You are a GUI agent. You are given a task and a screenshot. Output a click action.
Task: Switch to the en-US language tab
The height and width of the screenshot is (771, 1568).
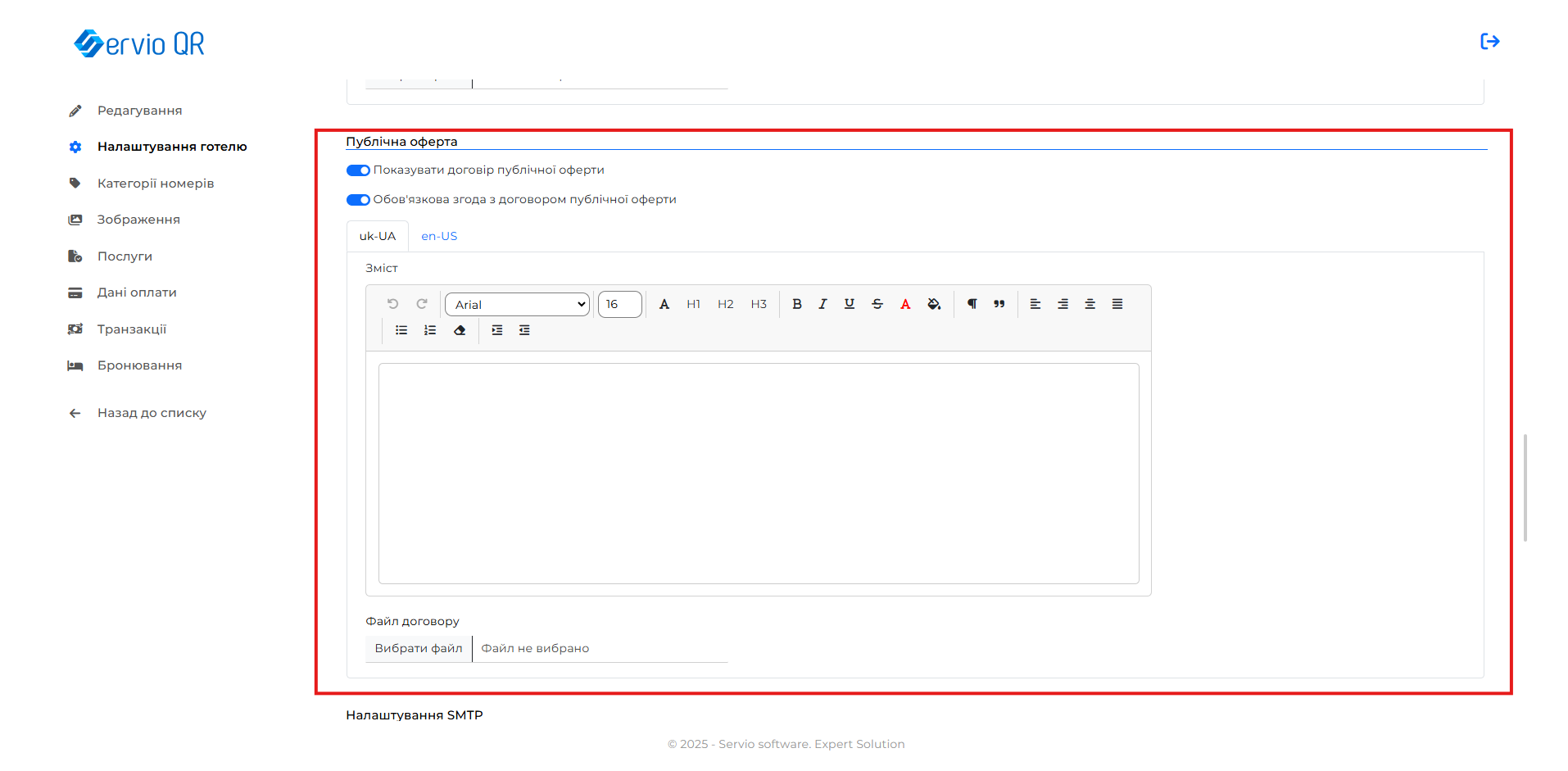coord(439,236)
